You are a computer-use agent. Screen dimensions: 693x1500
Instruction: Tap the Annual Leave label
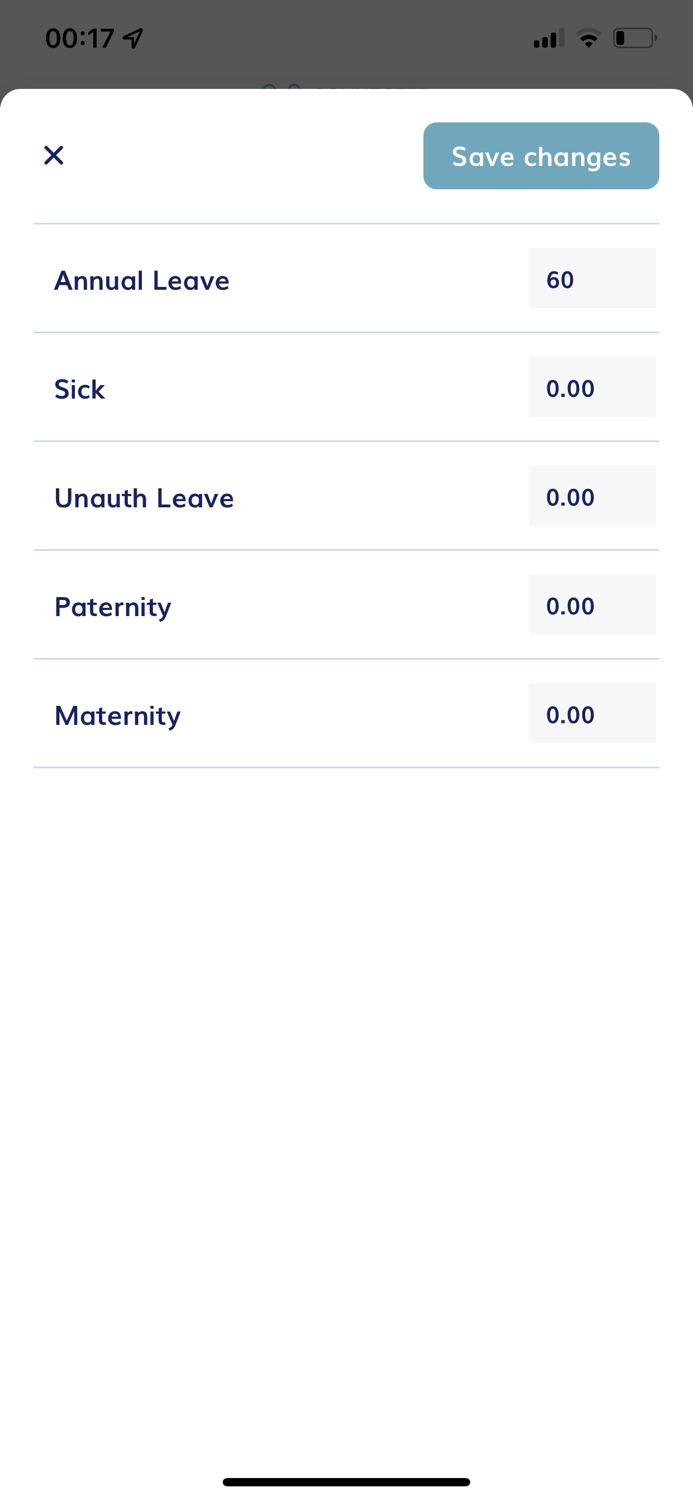[142, 280]
